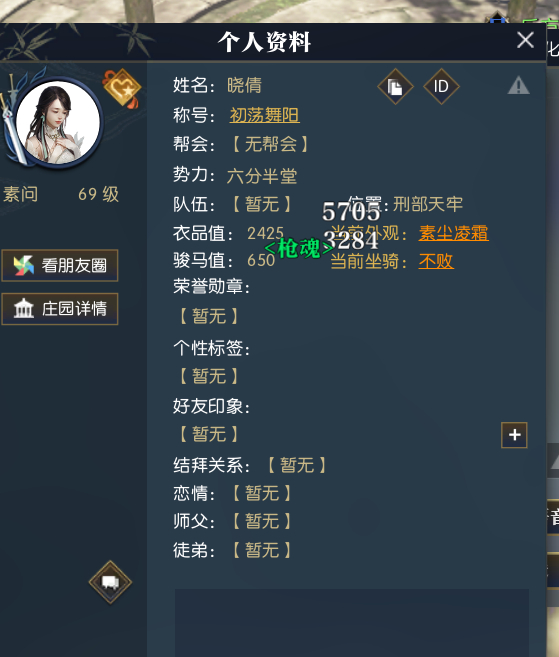Click the ID diamond icon
559x657 pixels.
pyautogui.click(x=441, y=87)
